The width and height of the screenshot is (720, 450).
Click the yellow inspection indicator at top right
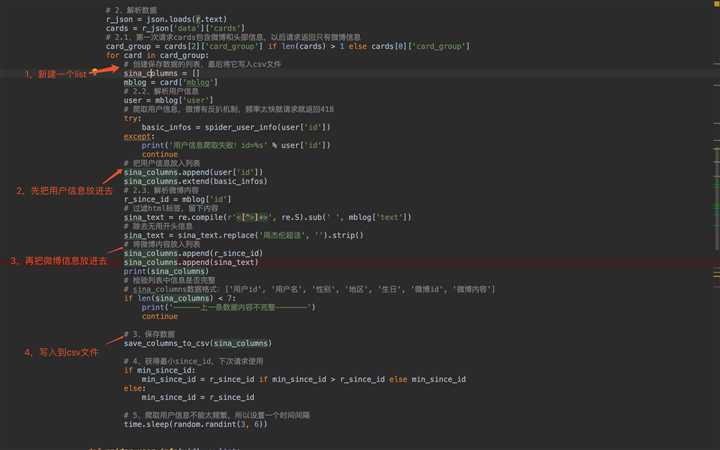click(x=717, y=3)
